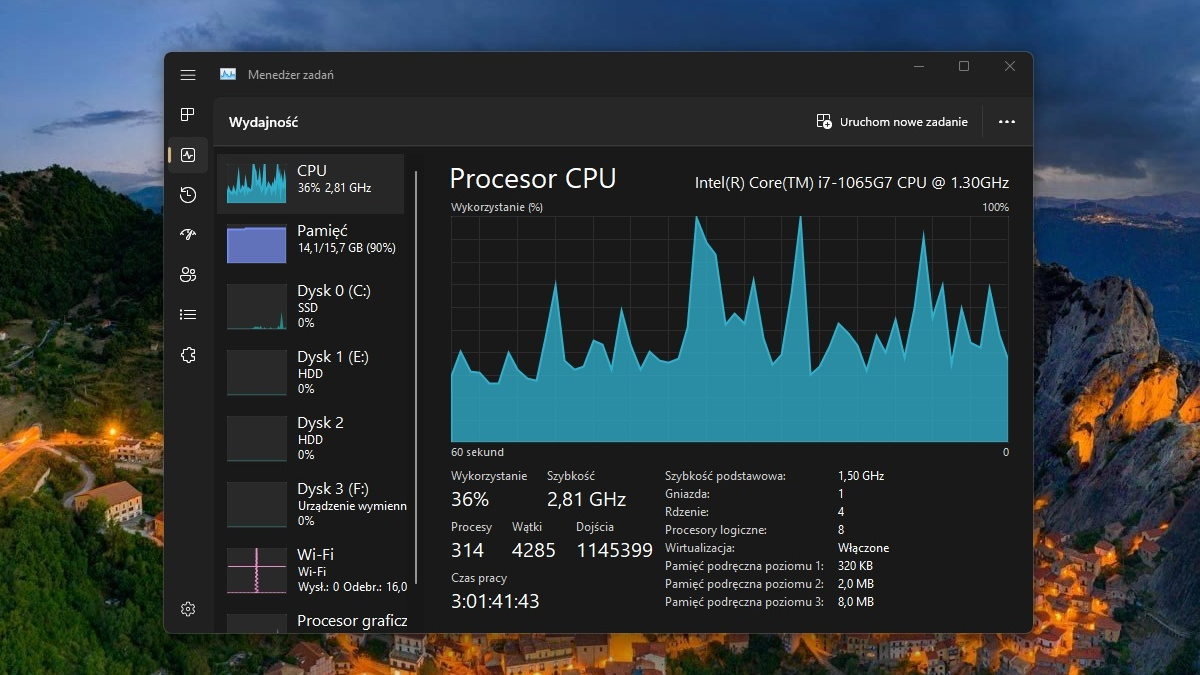Open the Services puzzle icon

(x=188, y=355)
